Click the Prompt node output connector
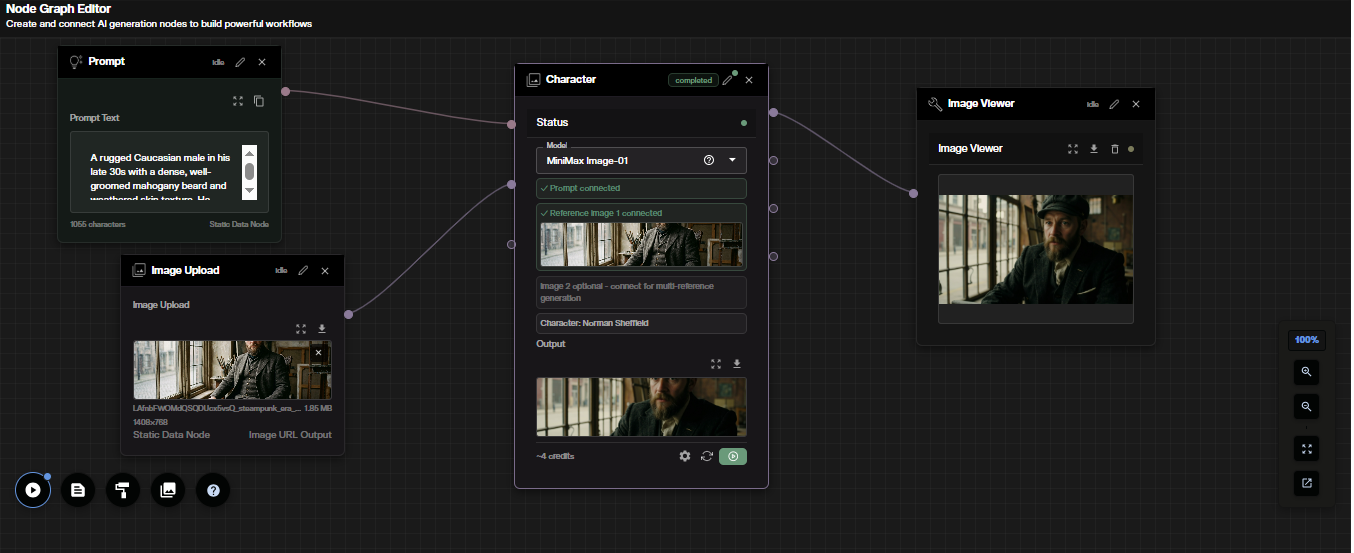Viewport: 1354px width, 553px height. click(285, 92)
